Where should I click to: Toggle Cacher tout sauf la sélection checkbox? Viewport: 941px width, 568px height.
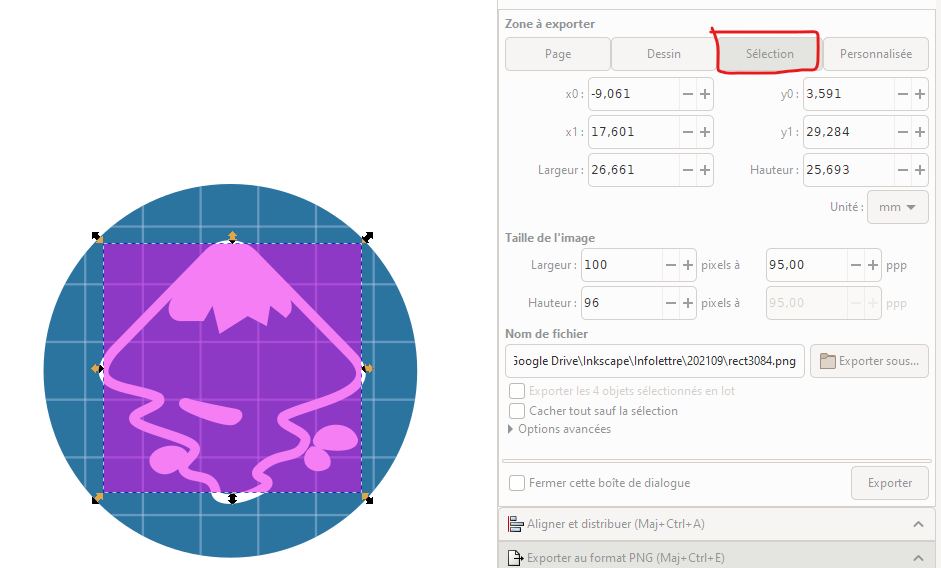pos(517,411)
